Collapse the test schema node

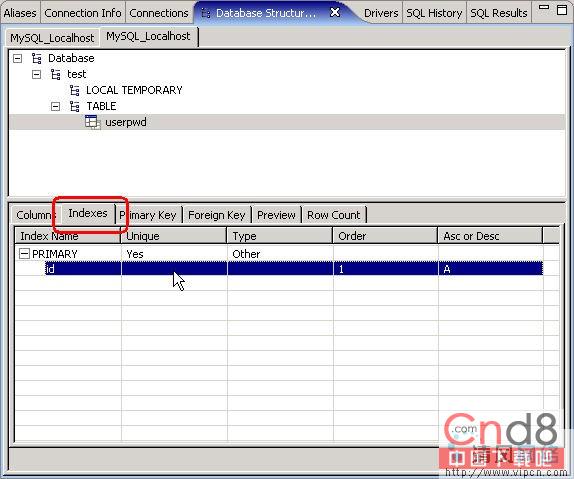[x=36, y=74]
